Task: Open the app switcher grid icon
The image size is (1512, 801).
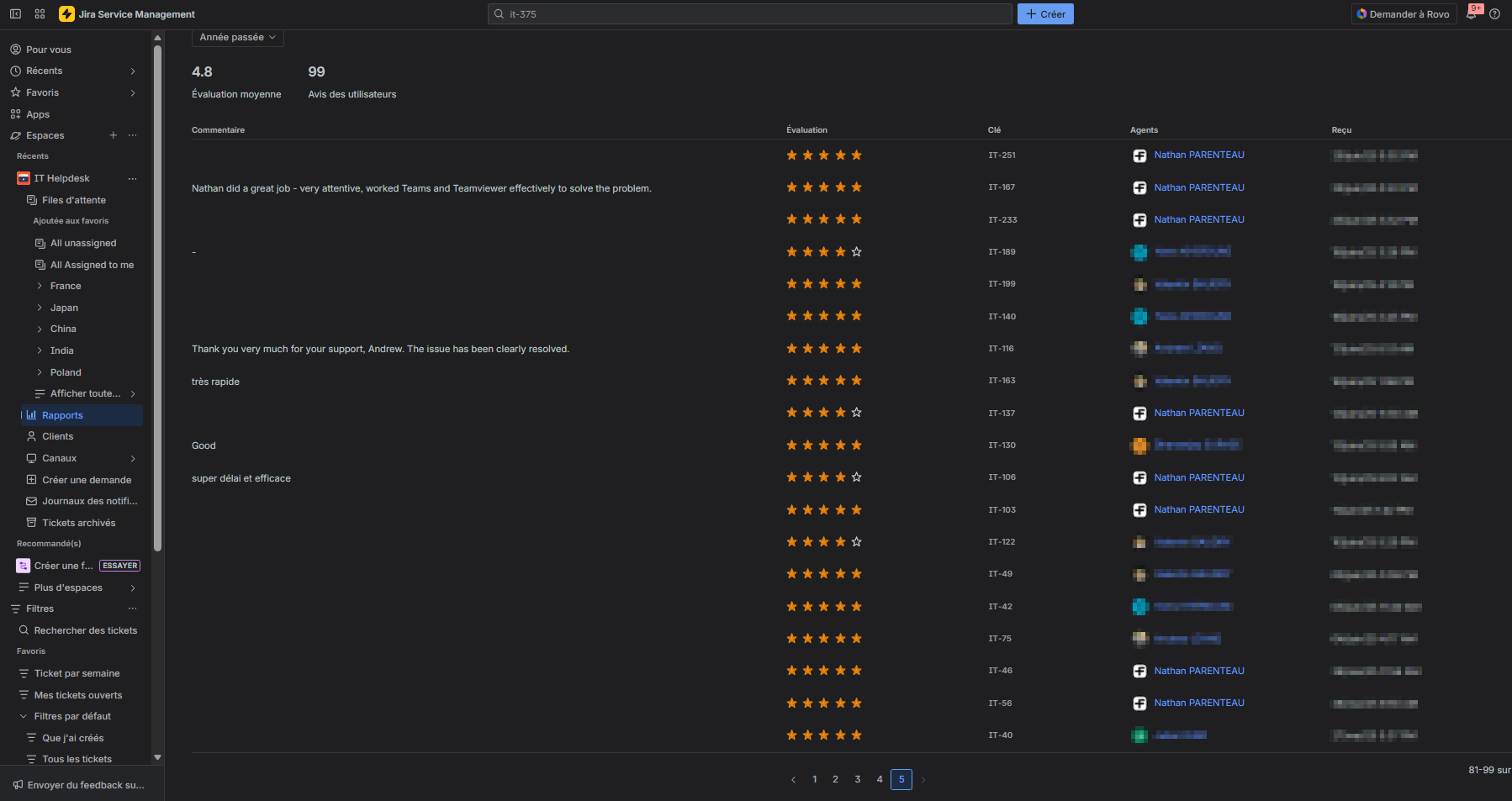Action: pos(40,14)
